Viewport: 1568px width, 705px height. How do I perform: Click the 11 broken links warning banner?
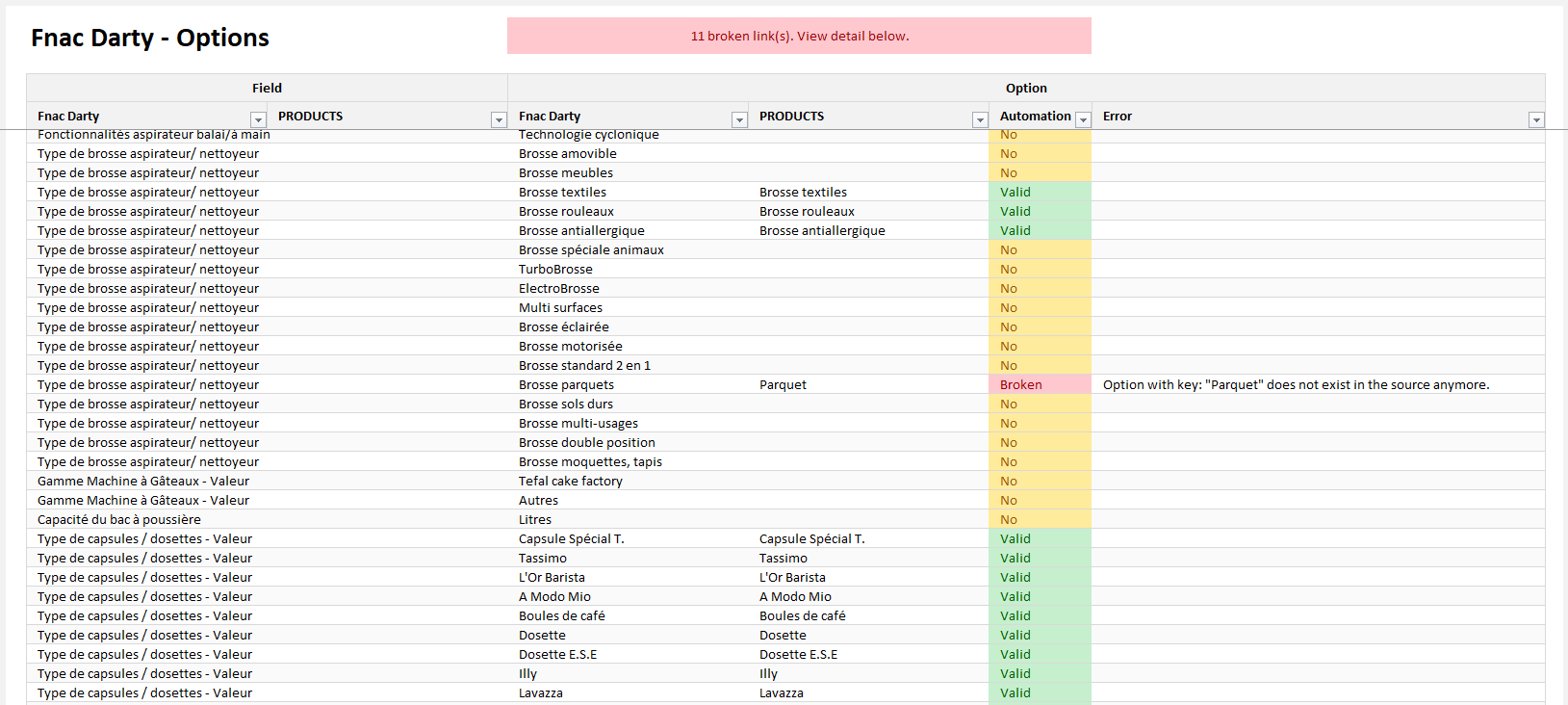799,36
